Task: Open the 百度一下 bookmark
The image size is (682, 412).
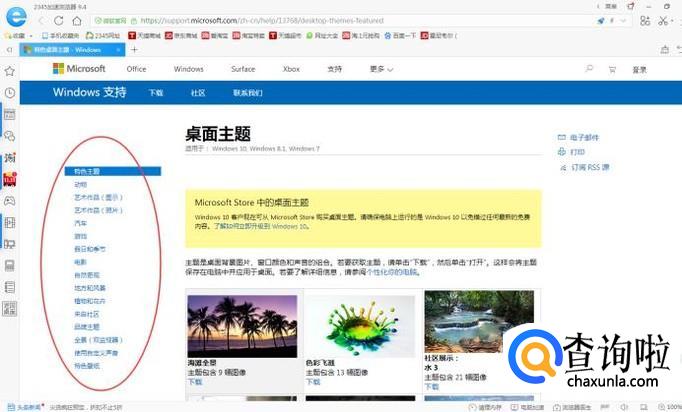Action: coord(400,36)
